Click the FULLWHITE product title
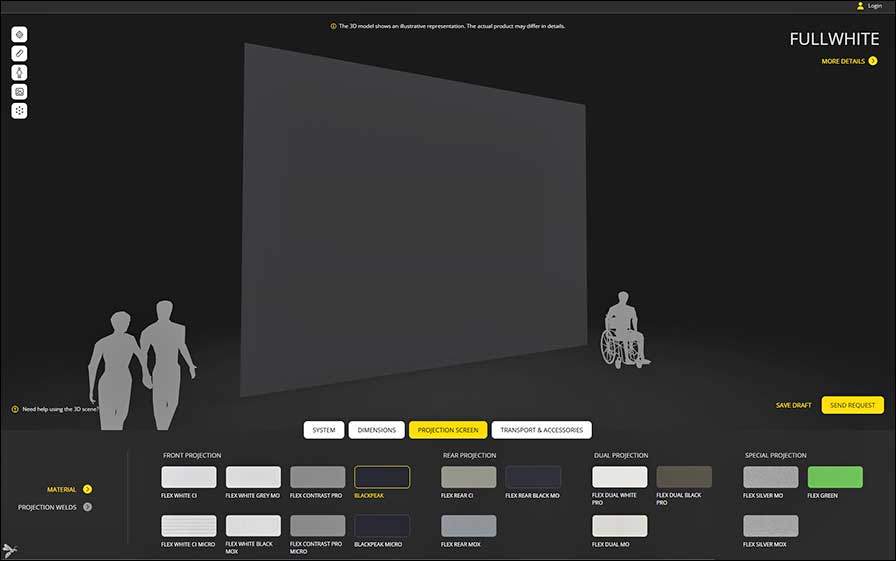 coord(834,39)
